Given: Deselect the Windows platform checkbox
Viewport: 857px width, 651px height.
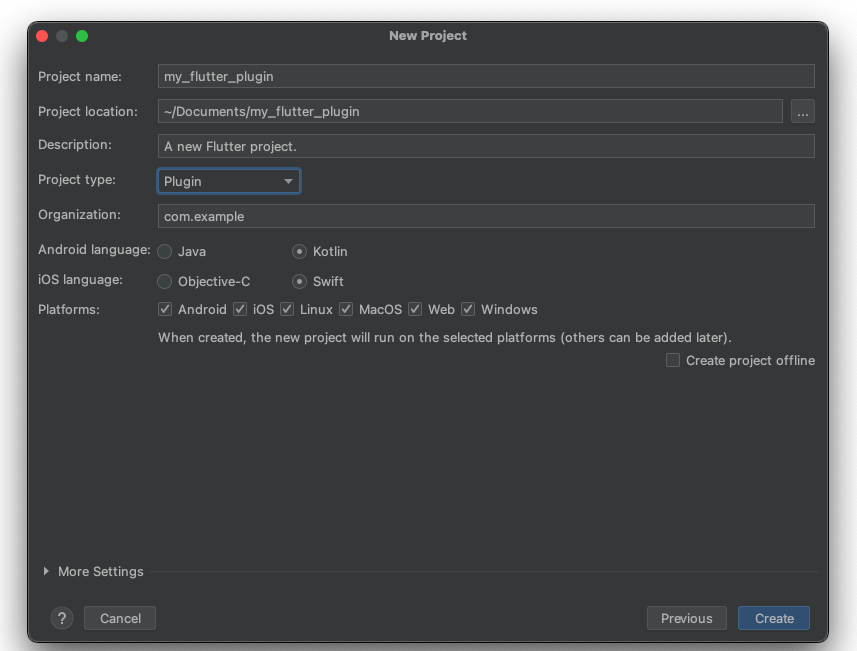Looking at the screenshot, I should (x=468, y=310).
